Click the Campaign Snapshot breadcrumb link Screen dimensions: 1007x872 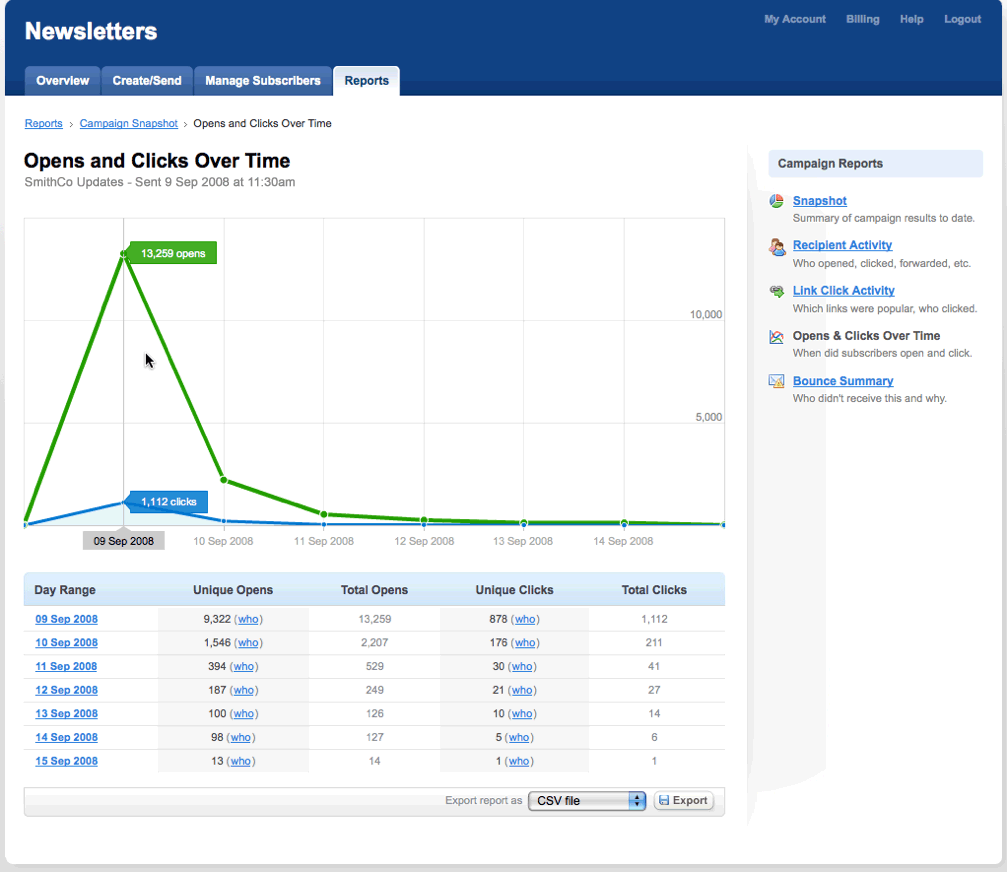pyautogui.click(x=129, y=124)
